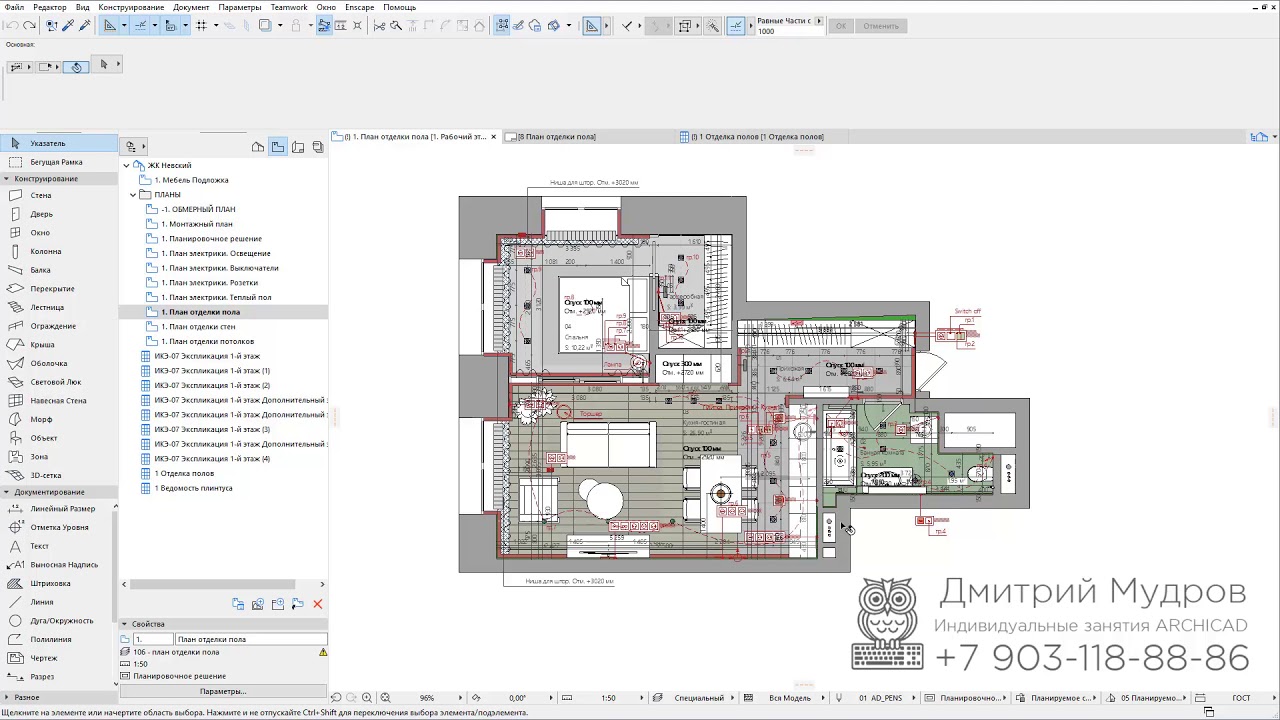This screenshot has height=720, width=1280.
Task: Select the Полилиния polyline tool
Action: [58, 639]
